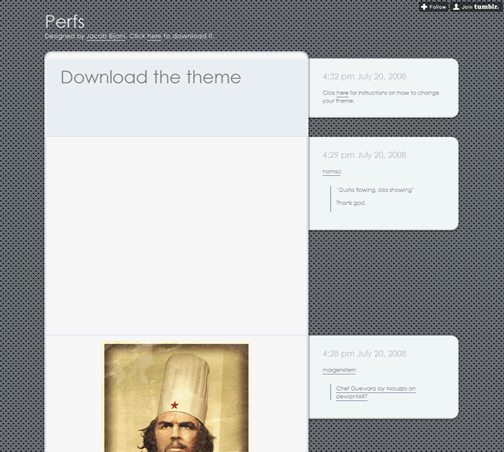Click 'here' for theme change instructions
Viewport: 504px width, 452px height.
coord(342,93)
